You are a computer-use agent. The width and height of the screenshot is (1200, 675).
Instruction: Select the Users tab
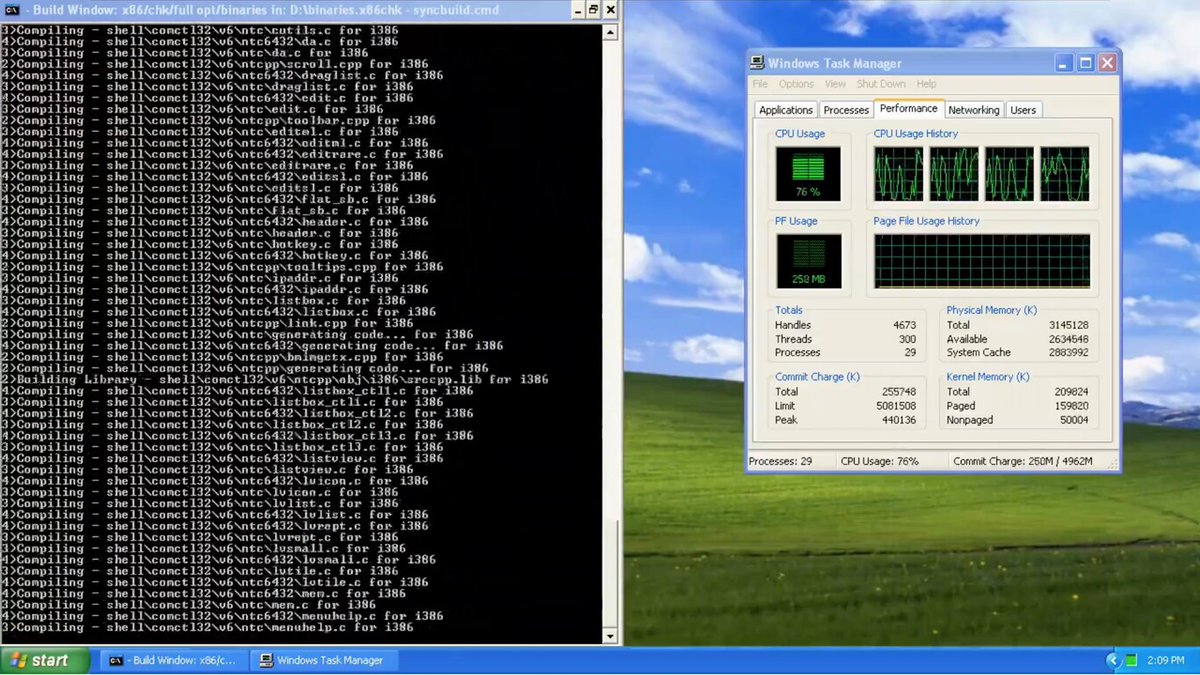pyautogui.click(x=1023, y=110)
